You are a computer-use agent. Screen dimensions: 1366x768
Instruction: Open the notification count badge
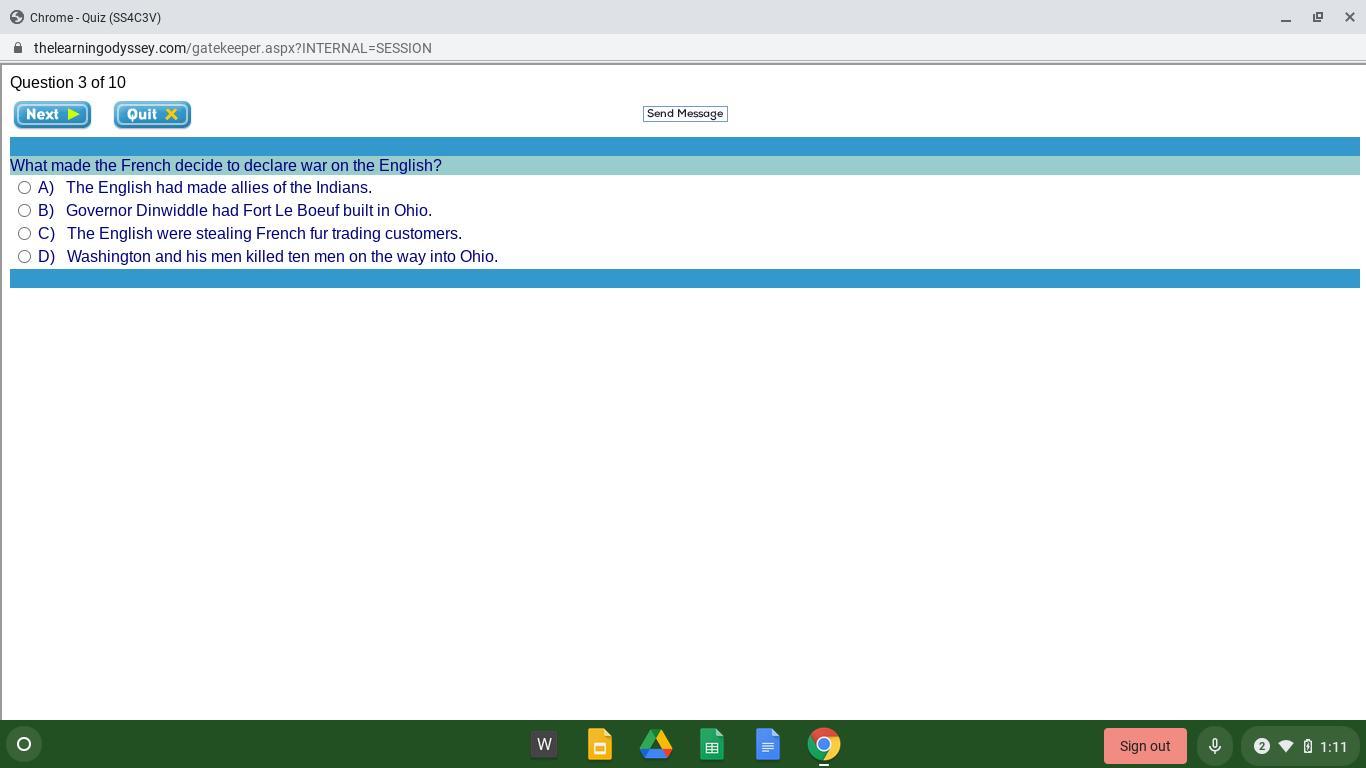pos(1261,746)
